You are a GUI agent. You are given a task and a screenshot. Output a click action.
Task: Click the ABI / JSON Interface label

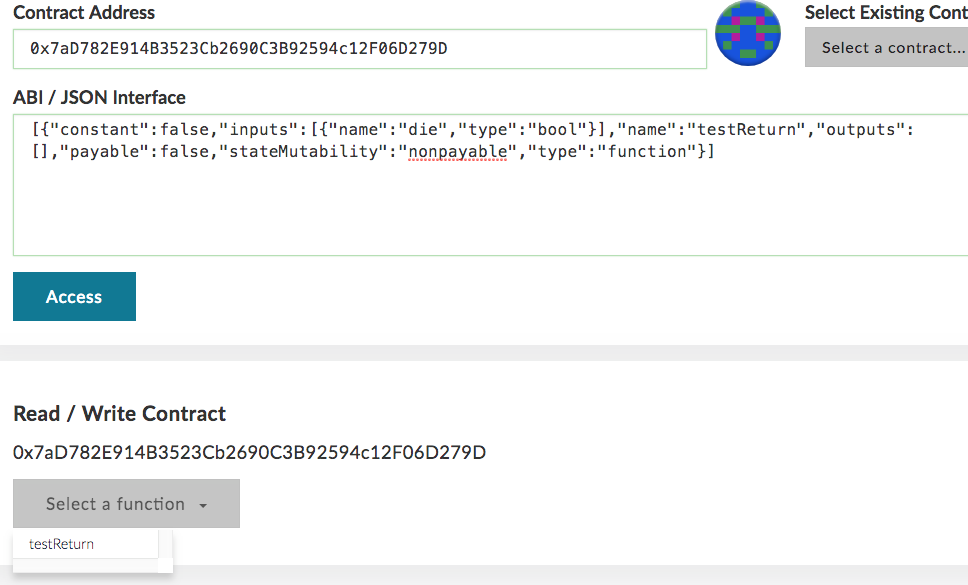click(x=98, y=97)
